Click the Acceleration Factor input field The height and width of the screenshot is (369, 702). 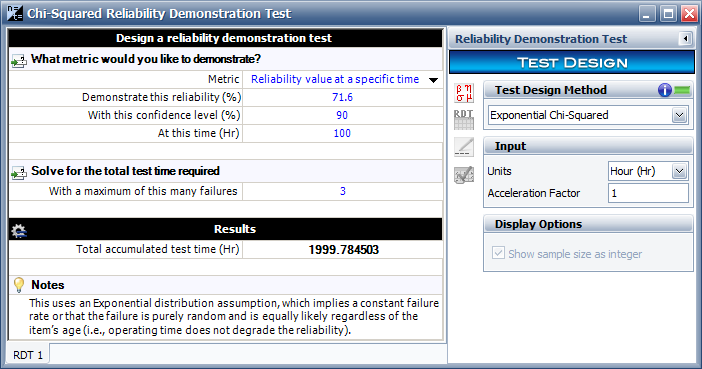[648, 193]
